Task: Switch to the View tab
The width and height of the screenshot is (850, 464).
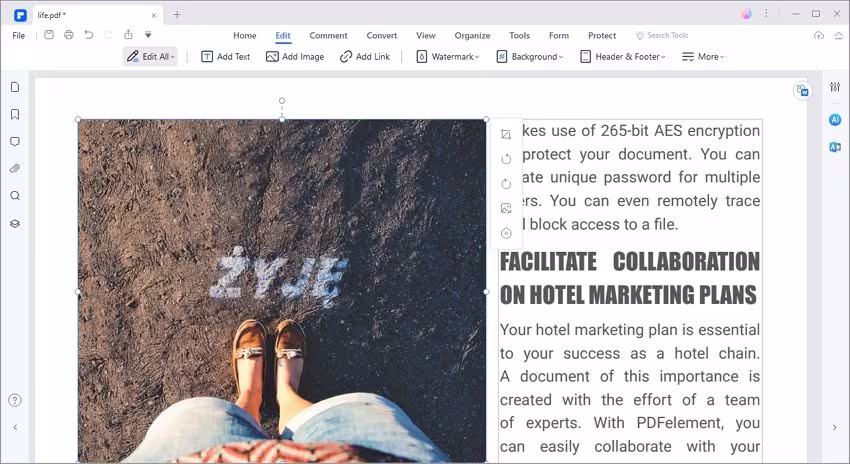Action: [426, 35]
